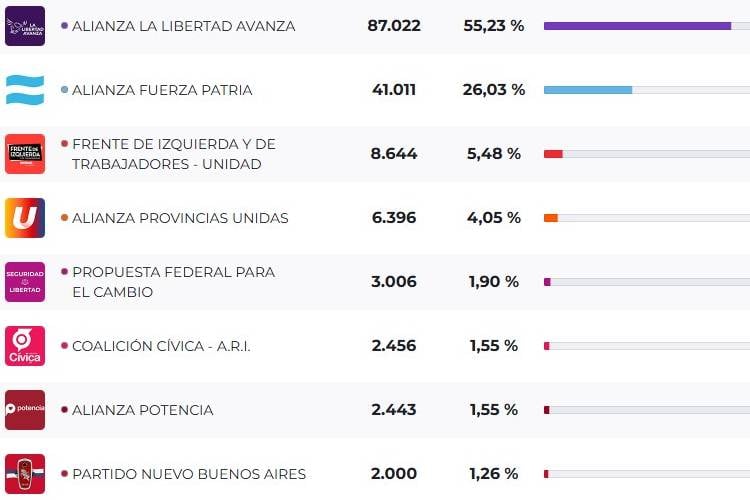
Task: Click the 87.022 vote count
Action: click(x=394, y=26)
